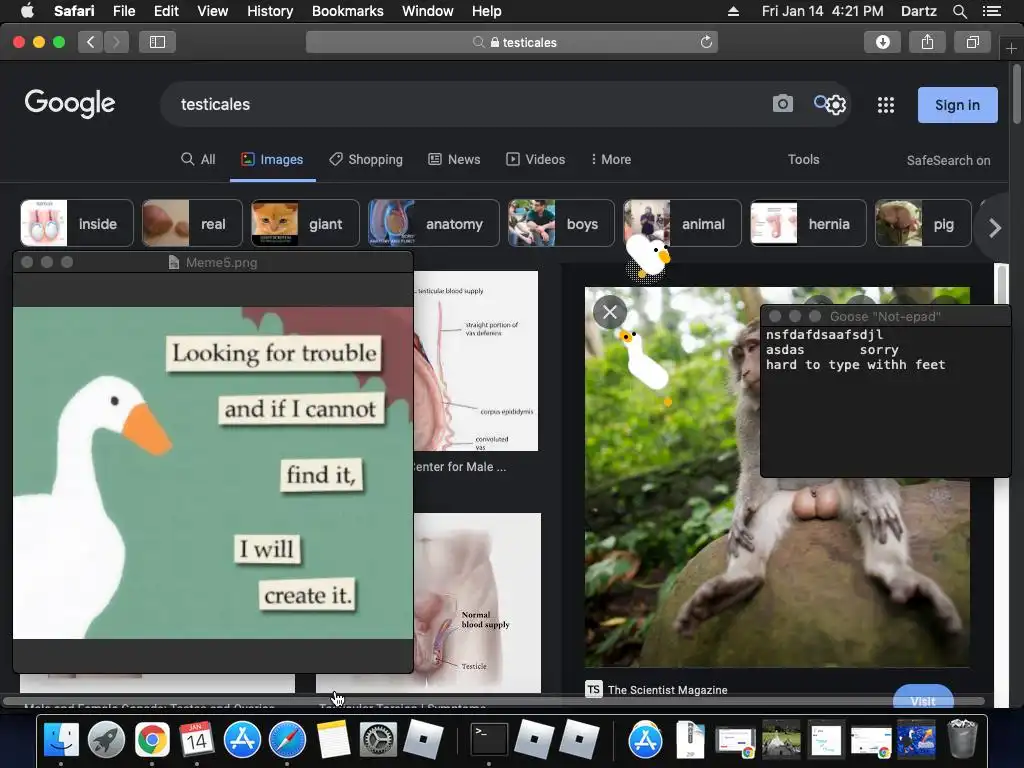This screenshot has width=1024, height=768.
Task: Open the Apple menu
Action: coord(27,11)
